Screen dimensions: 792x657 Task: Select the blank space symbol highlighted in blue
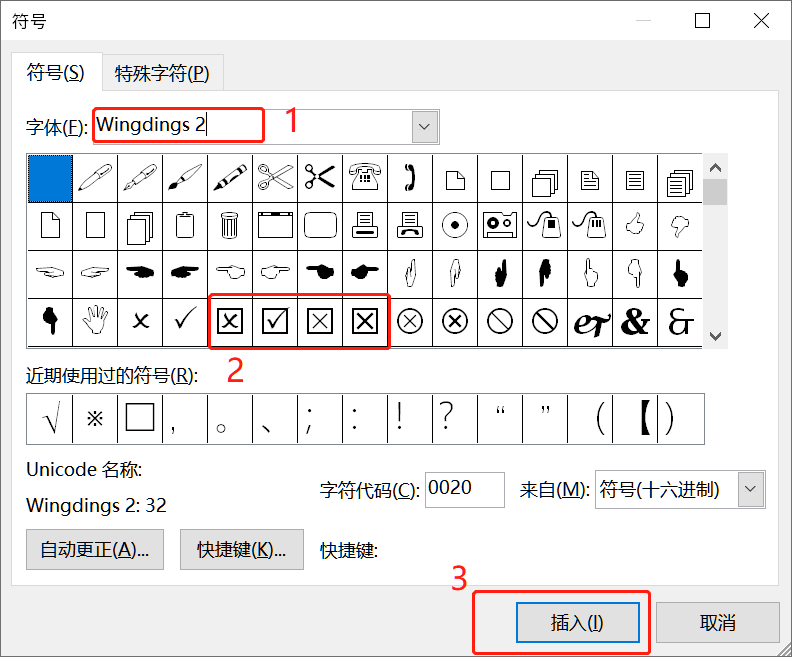tap(50, 179)
